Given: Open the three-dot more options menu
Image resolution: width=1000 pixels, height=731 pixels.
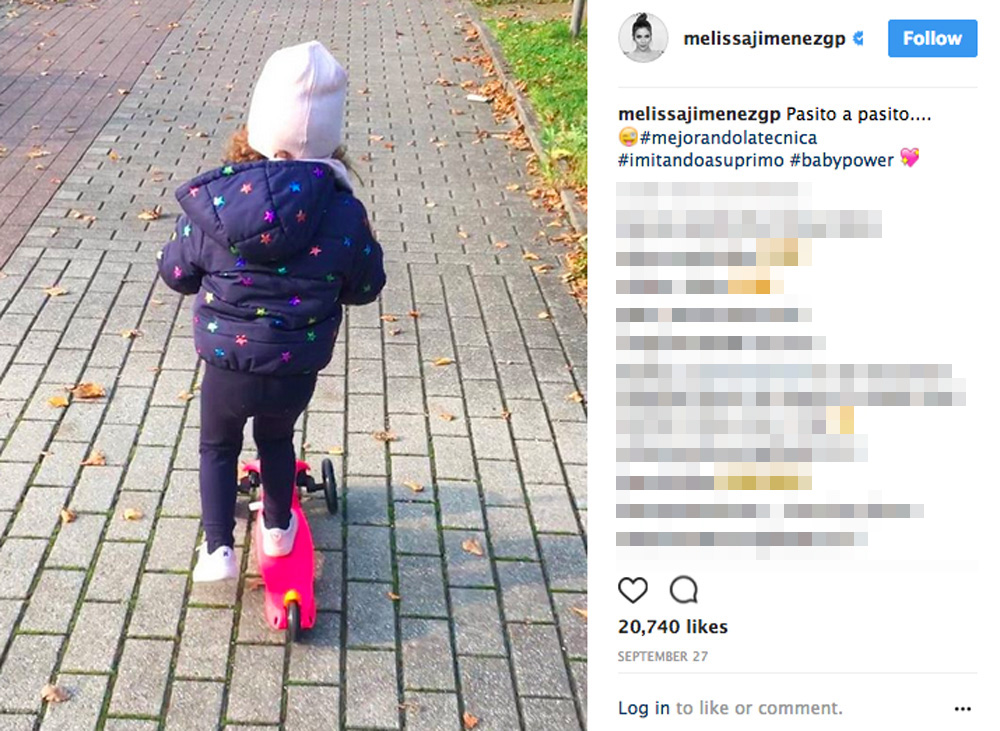Looking at the screenshot, I should point(962,709).
